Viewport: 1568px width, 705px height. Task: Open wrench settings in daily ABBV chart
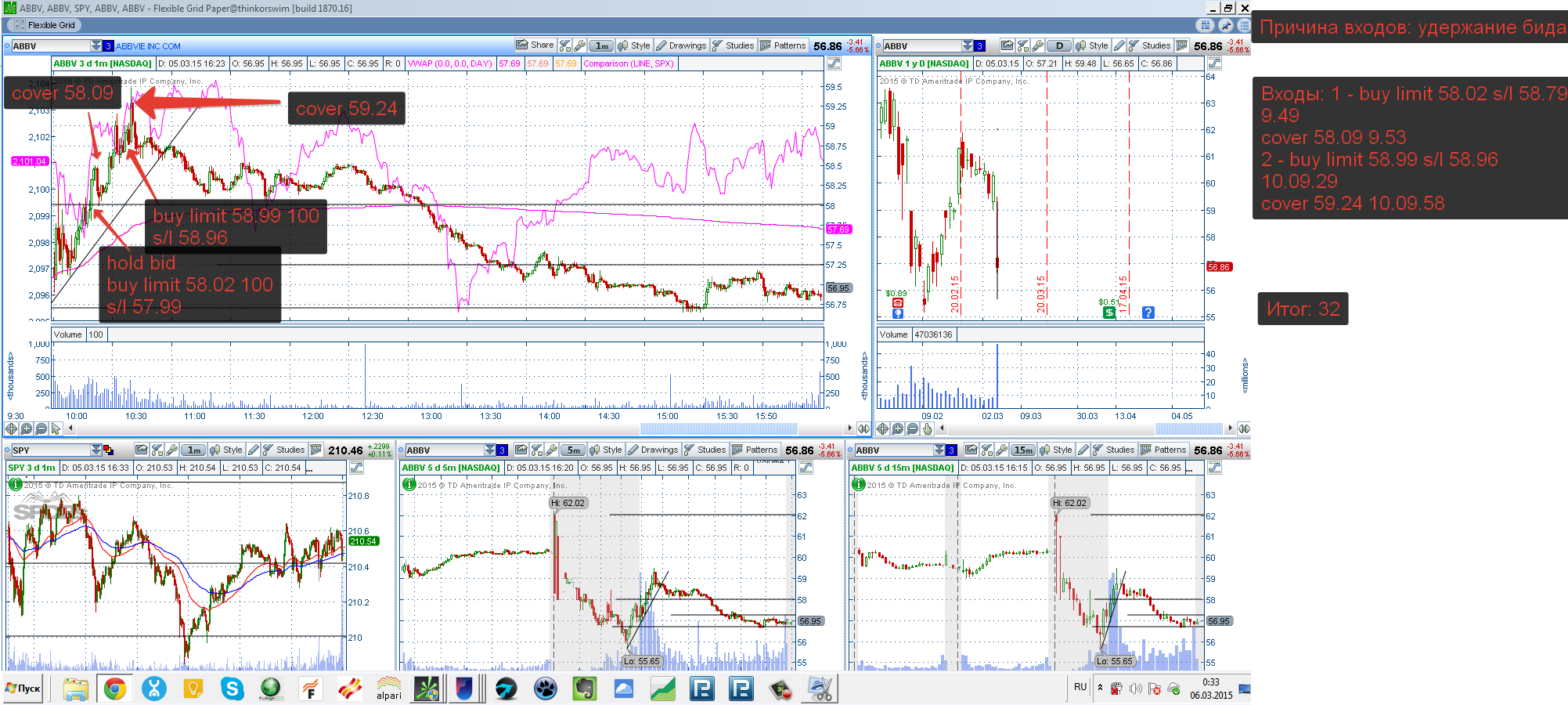pos(1037,45)
